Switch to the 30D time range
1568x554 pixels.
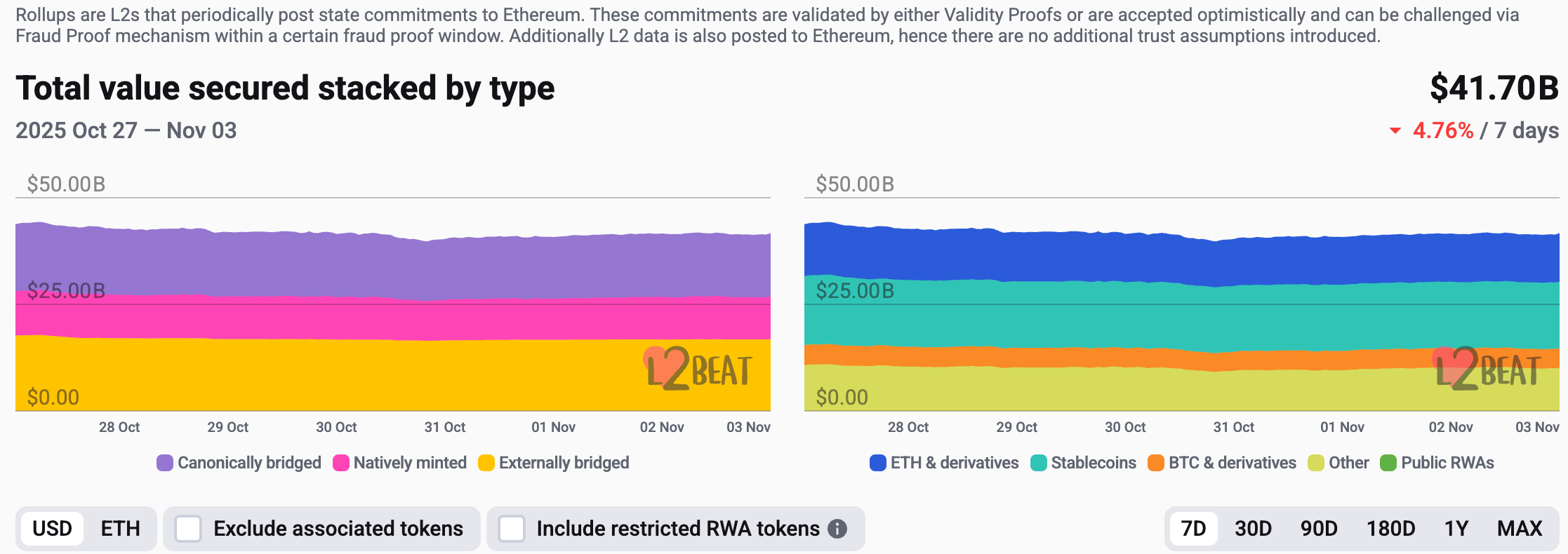[x=1253, y=529]
